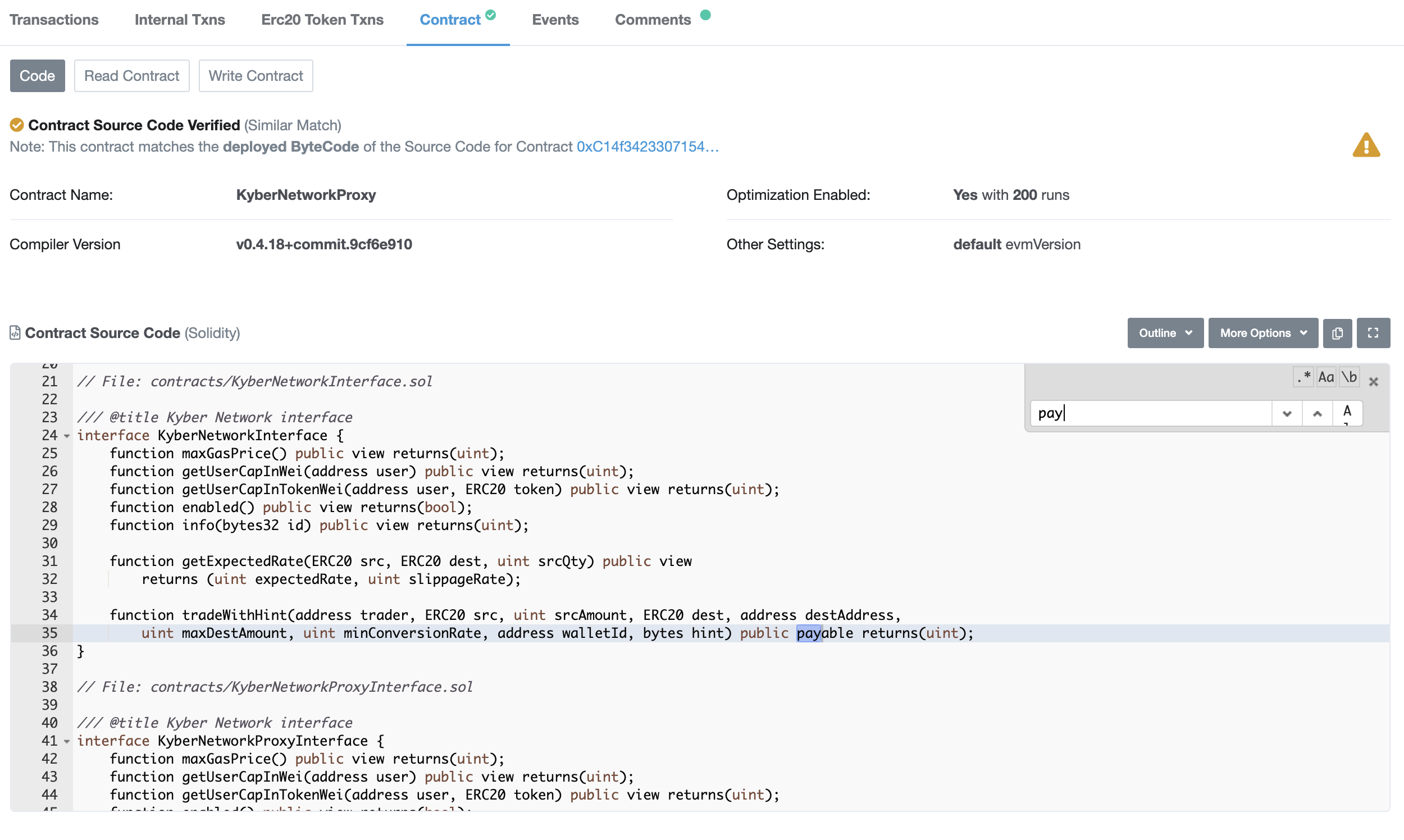1404x840 pixels.
Task: Toggle fullscreen code view icon
Action: point(1373,333)
